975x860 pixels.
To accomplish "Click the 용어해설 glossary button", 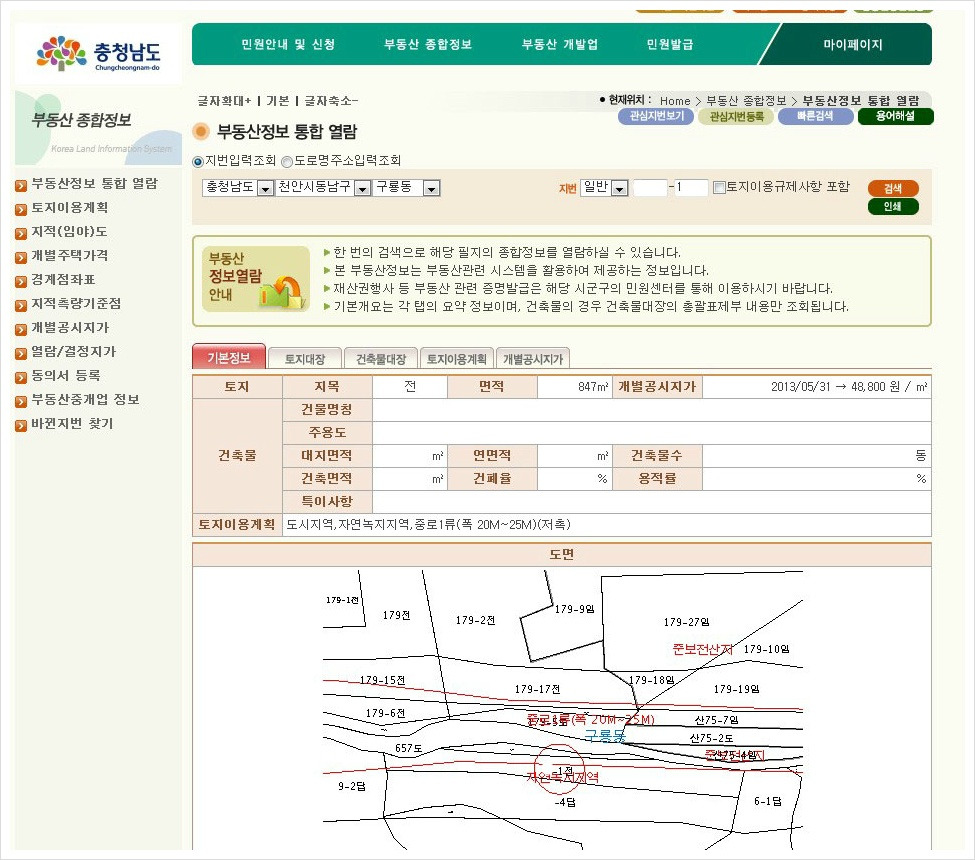I will [895, 116].
